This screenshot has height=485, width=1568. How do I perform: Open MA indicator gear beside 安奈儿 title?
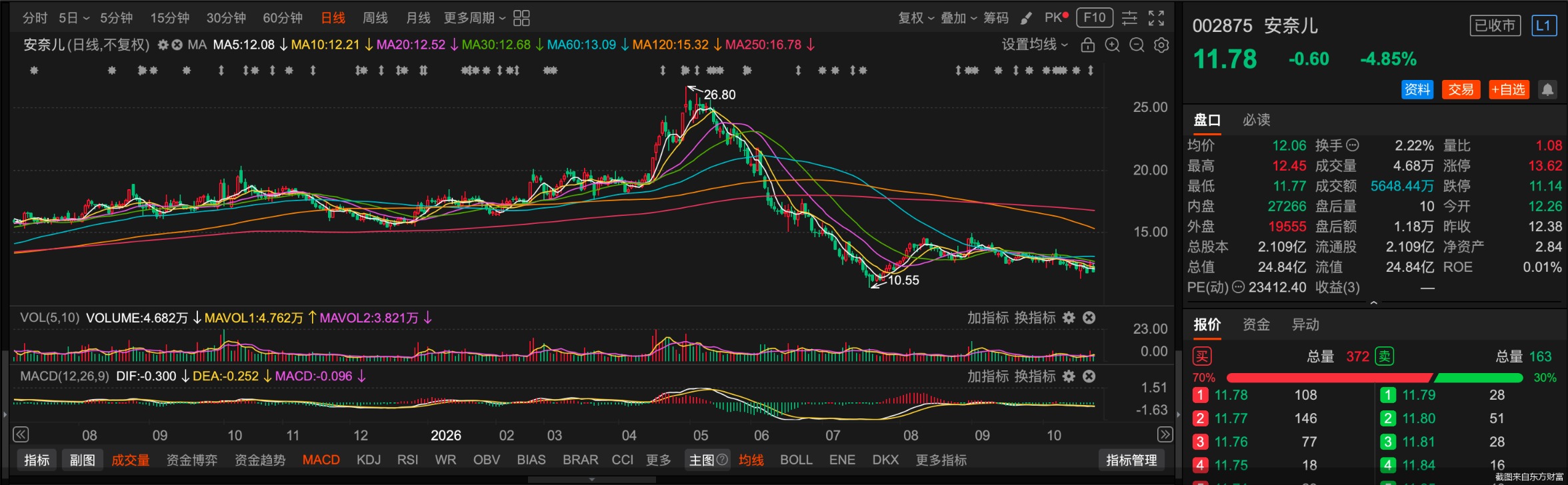pos(163,45)
